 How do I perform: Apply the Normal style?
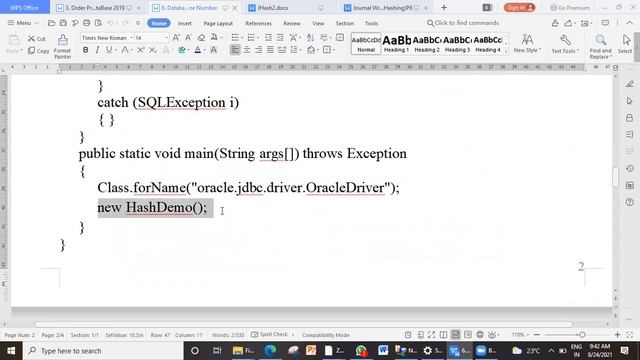(366, 44)
